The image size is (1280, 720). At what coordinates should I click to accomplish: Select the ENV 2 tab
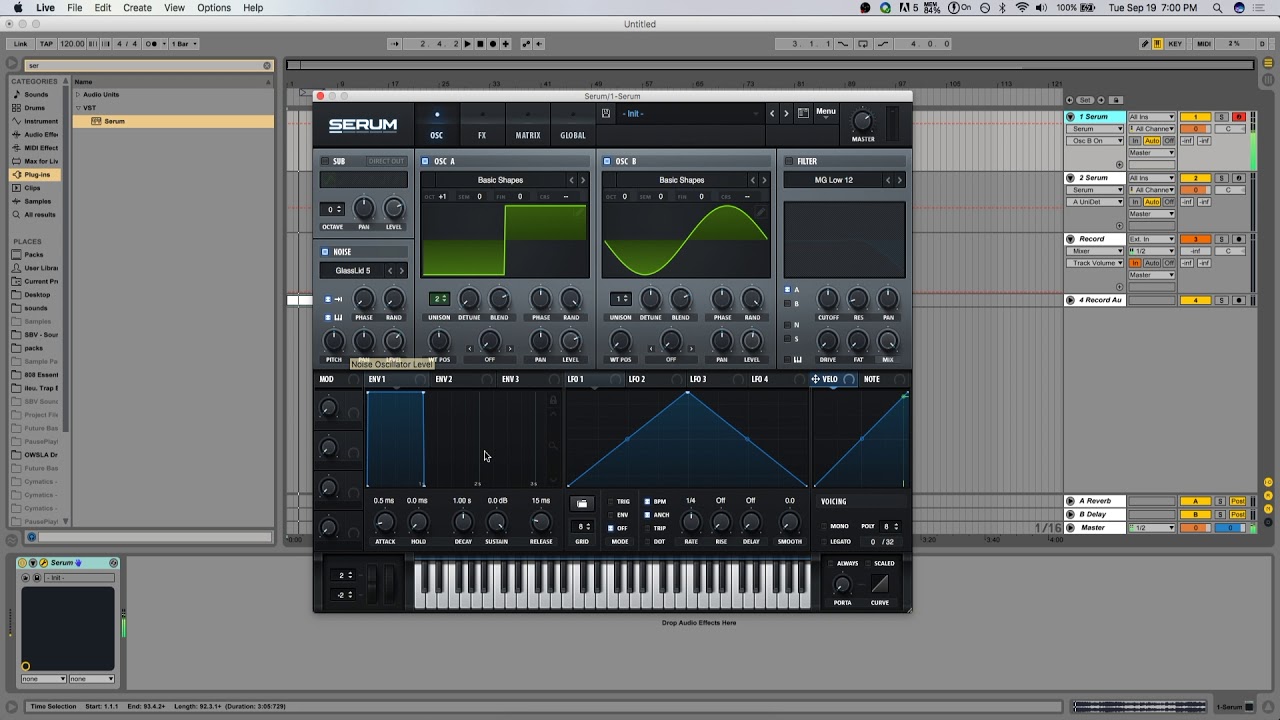tap(444, 380)
